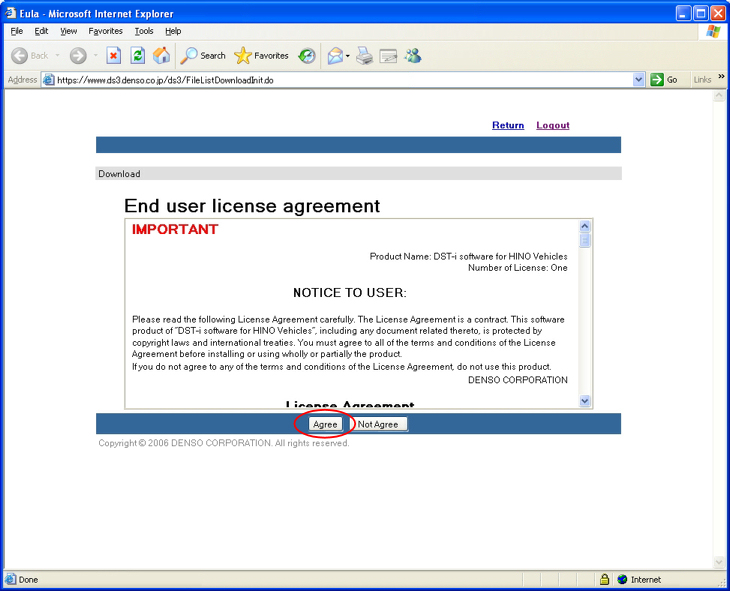730x591 pixels.
Task: Open the Help menu
Action: (x=173, y=31)
